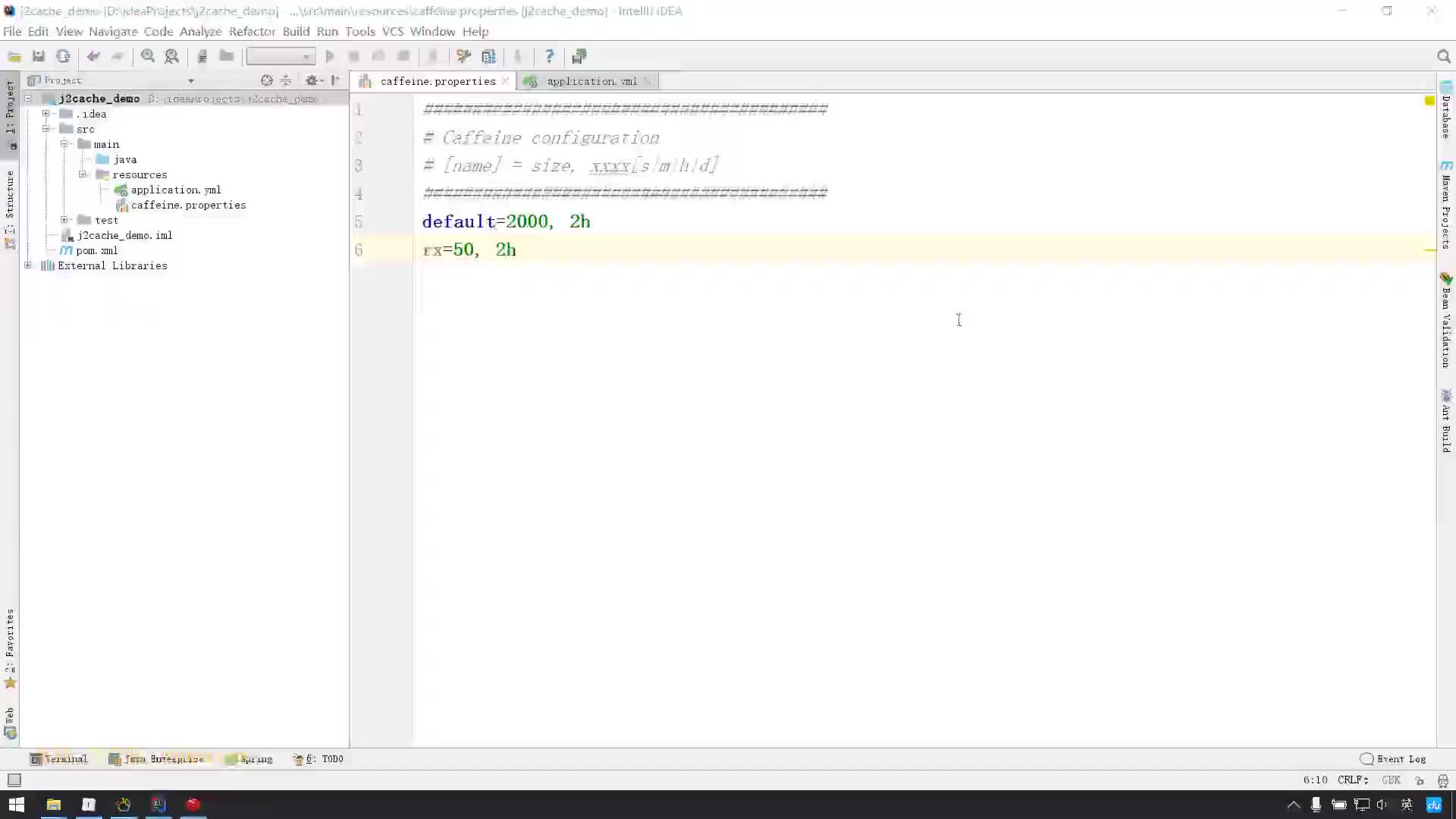Click the Hector inspector status icon

[1442, 780]
